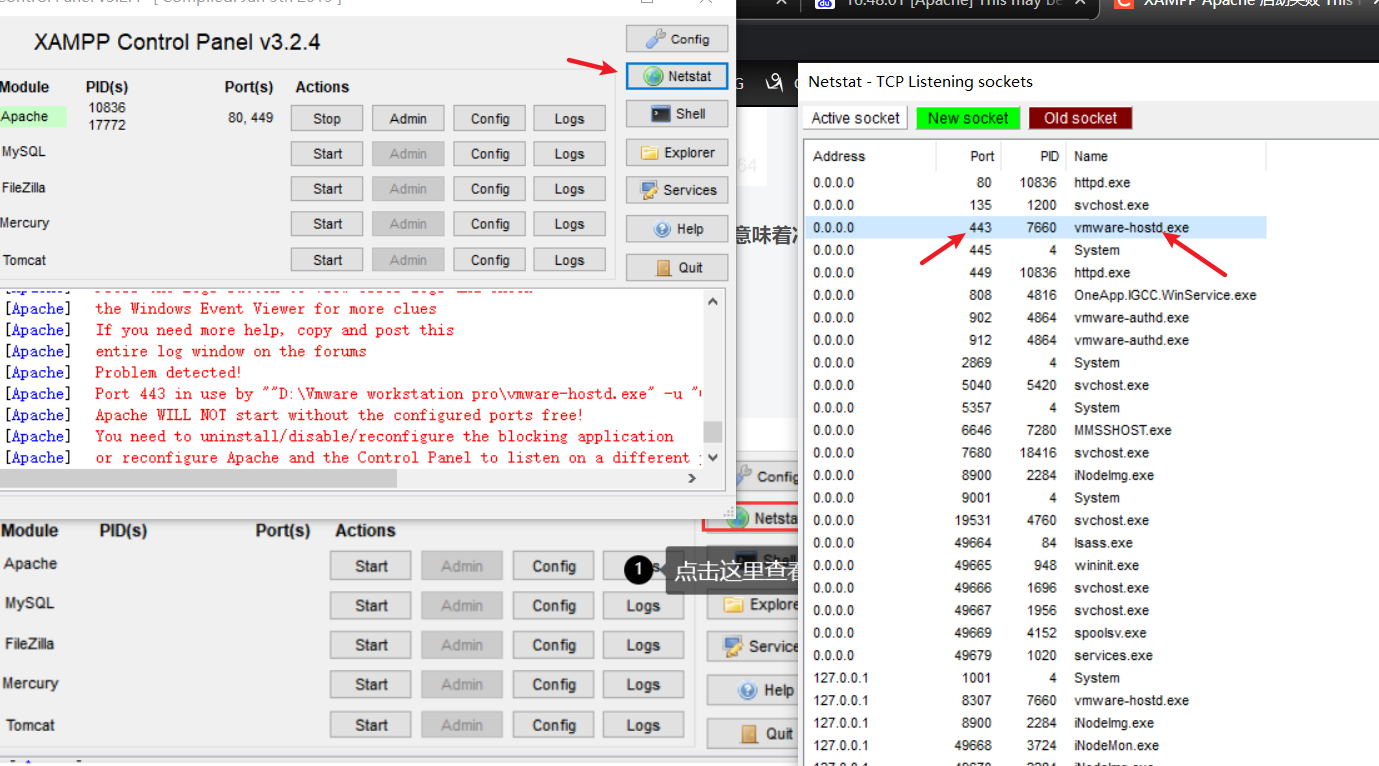Open Tomcat Config in XAMPP v3.2.4 panel

tap(490, 260)
